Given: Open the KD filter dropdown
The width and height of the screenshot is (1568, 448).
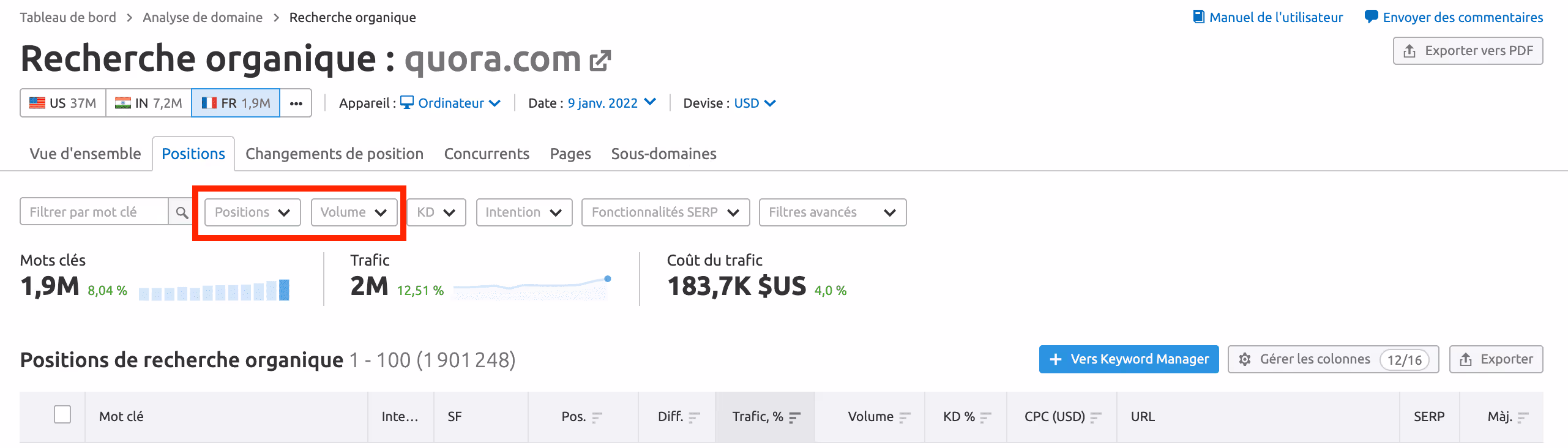Looking at the screenshot, I should 436,212.
